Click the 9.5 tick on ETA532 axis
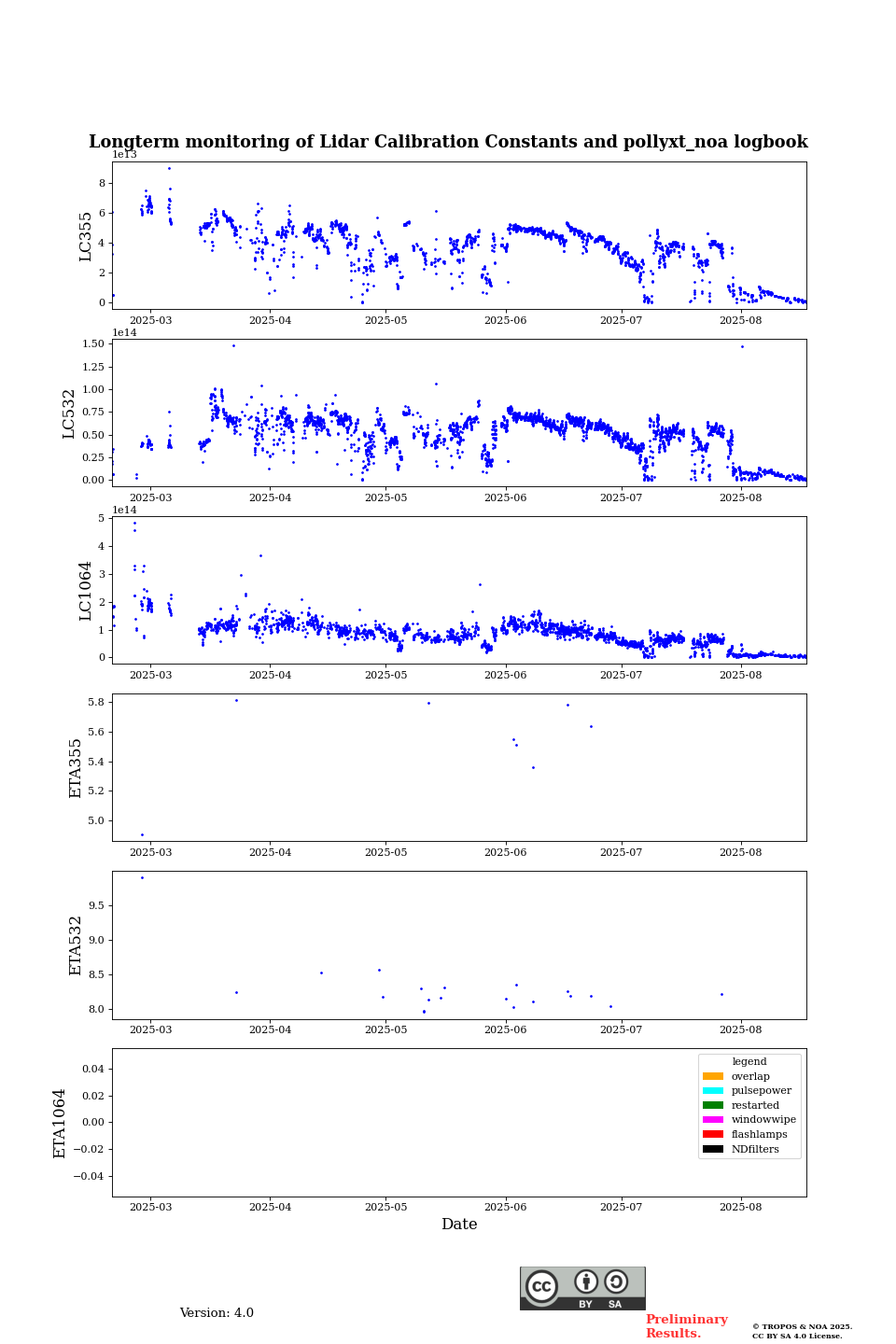The height and width of the screenshot is (1344, 896). click(96, 905)
